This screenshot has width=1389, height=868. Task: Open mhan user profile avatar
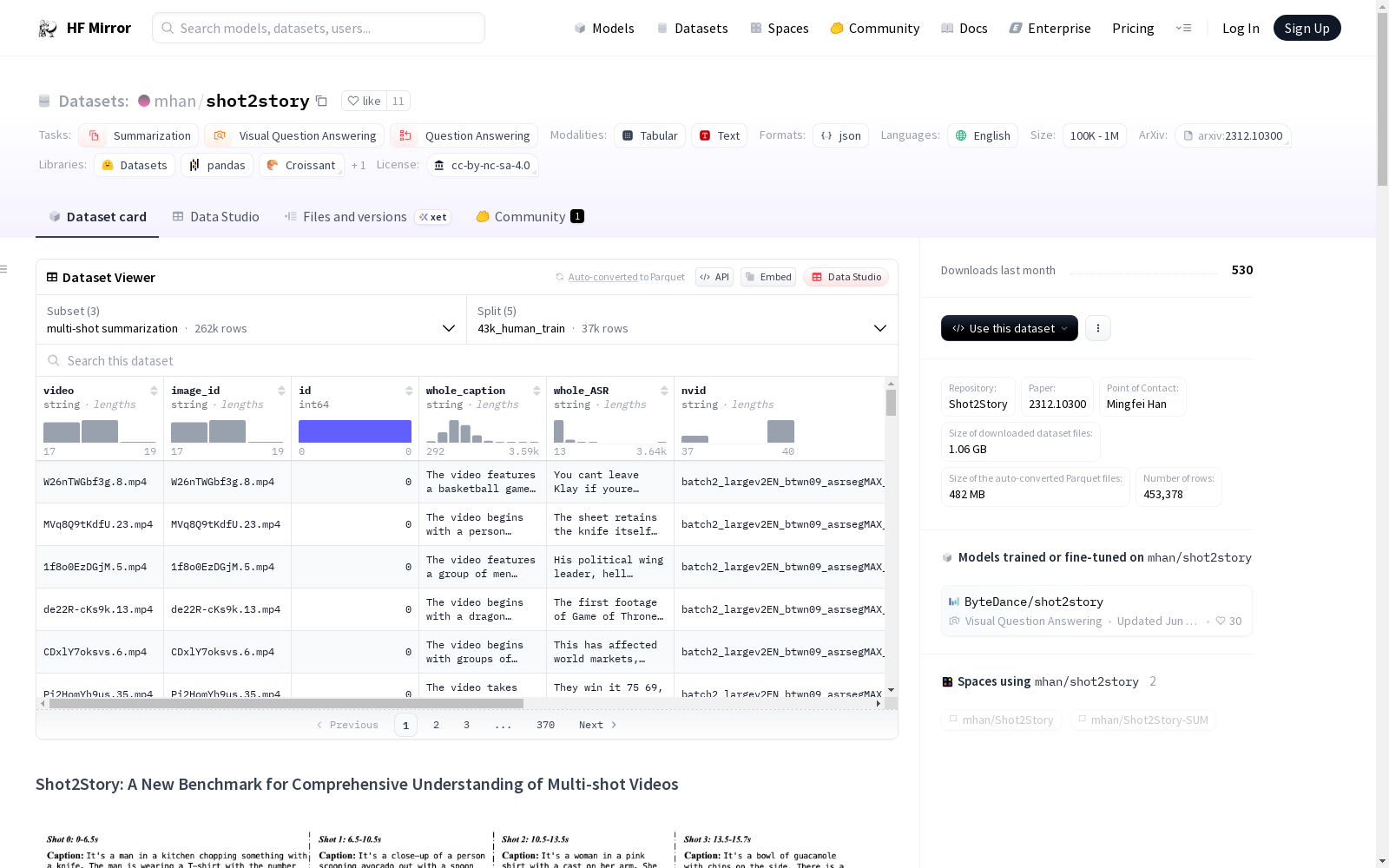coord(144,101)
